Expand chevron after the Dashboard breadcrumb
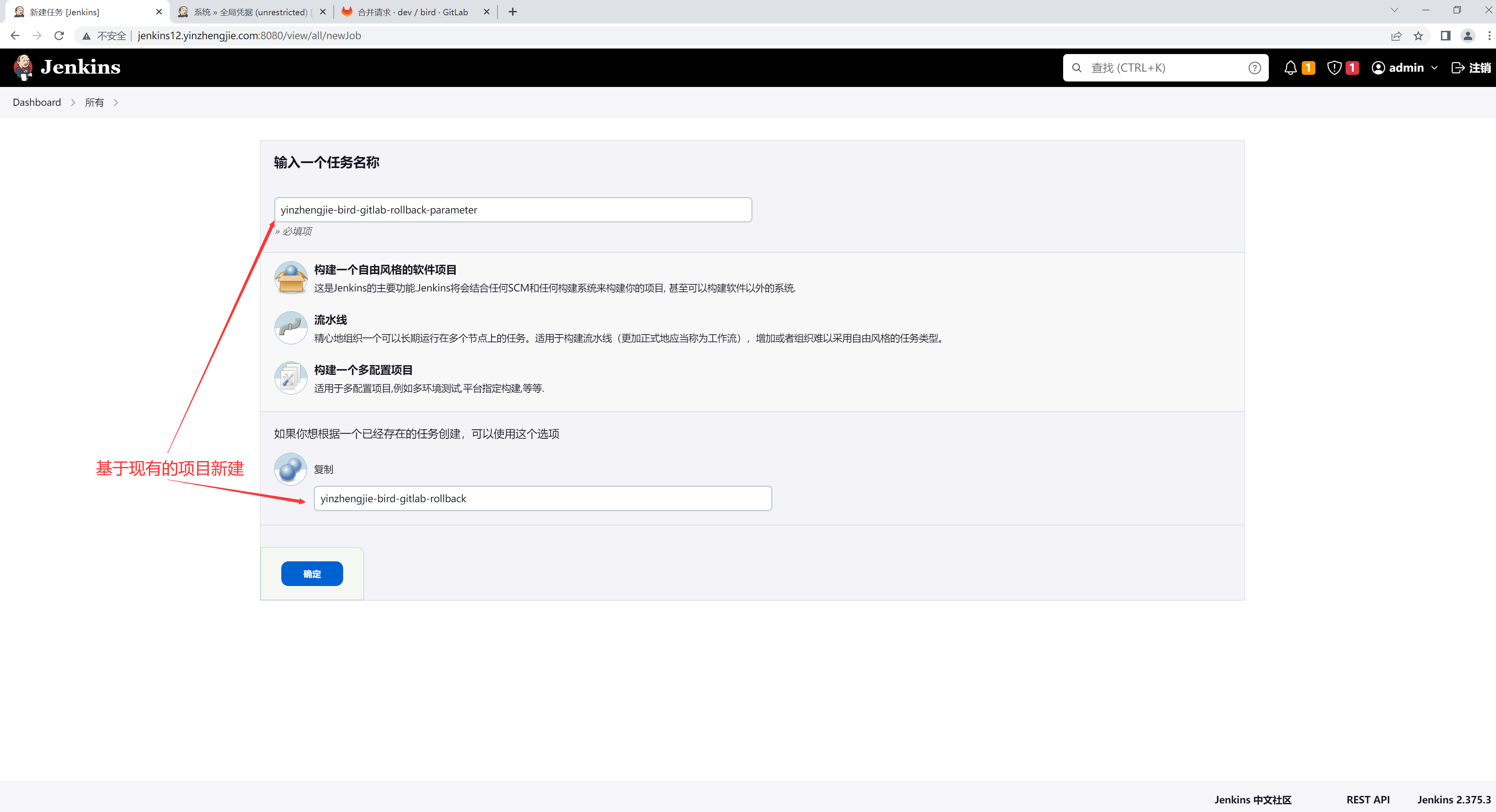The width and height of the screenshot is (1496, 812). click(x=73, y=103)
